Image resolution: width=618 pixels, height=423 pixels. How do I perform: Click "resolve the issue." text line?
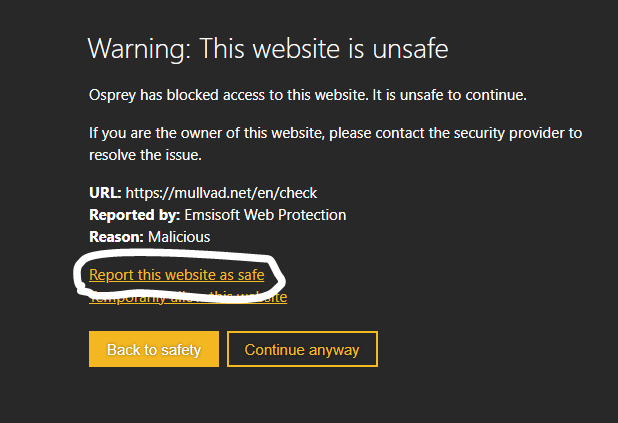[x=145, y=156]
